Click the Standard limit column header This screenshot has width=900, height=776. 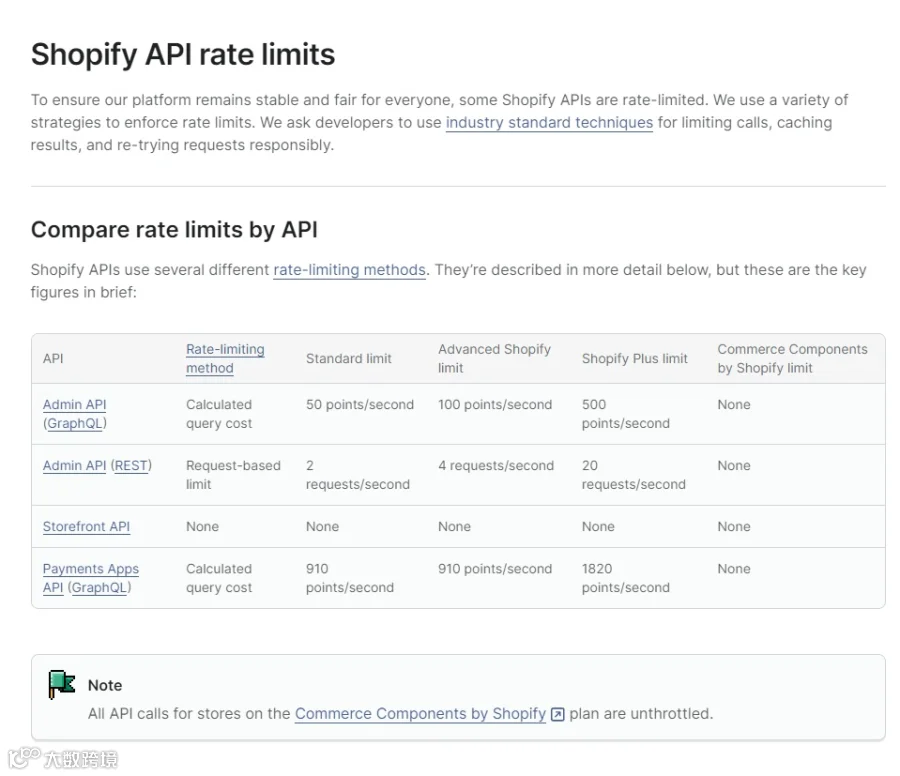point(348,359)
